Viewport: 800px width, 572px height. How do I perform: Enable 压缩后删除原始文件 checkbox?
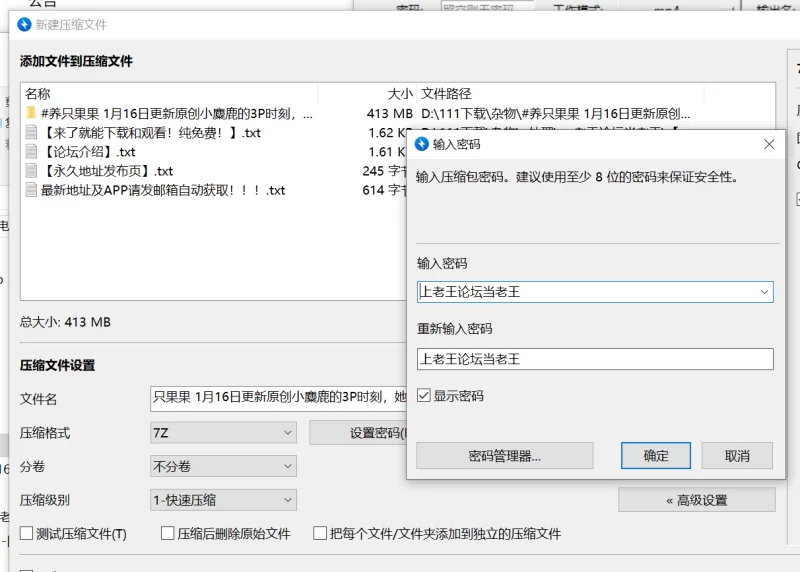pyautogui.click(x=168, y=534)
